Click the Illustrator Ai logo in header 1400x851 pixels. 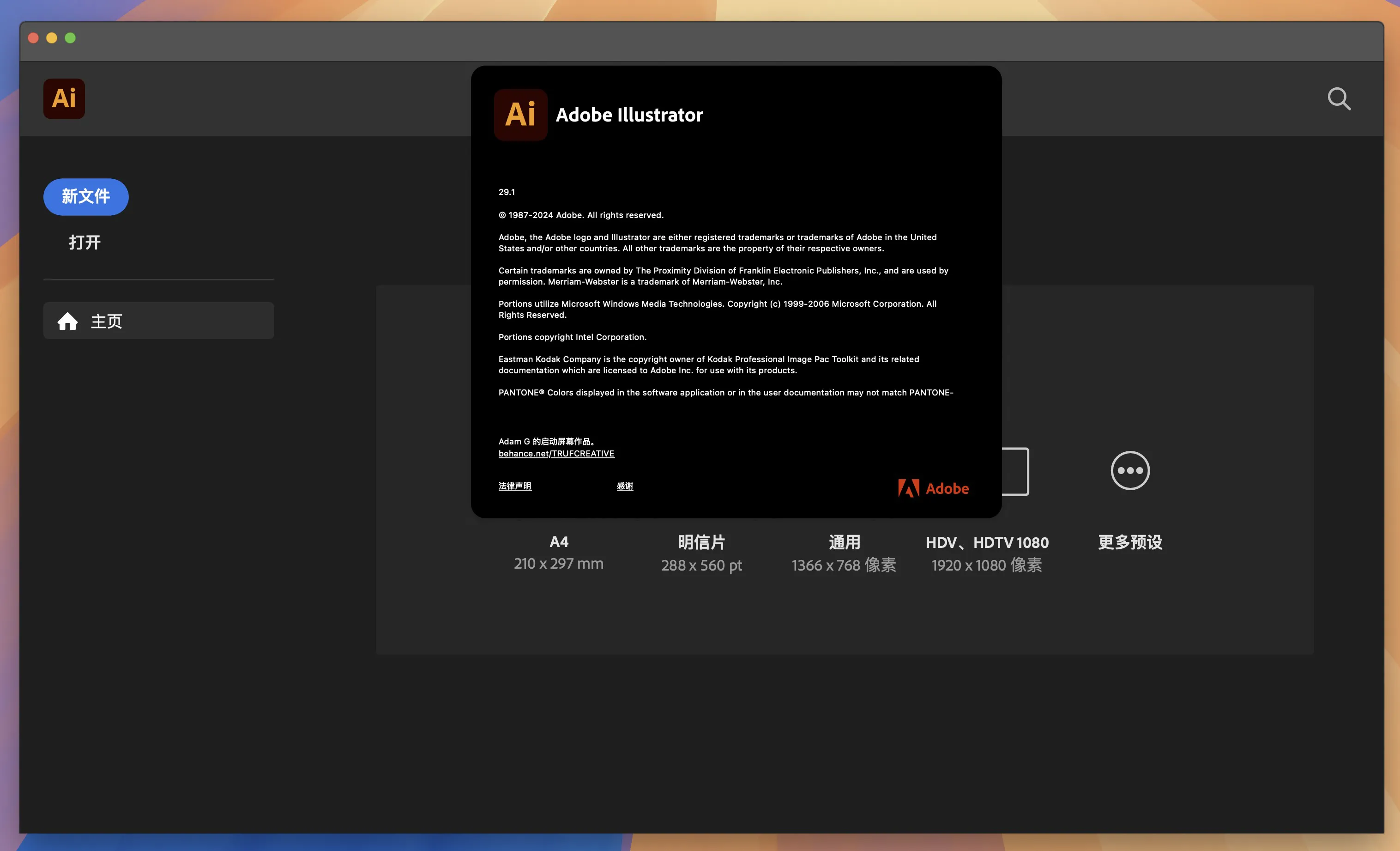coord(64,98)
